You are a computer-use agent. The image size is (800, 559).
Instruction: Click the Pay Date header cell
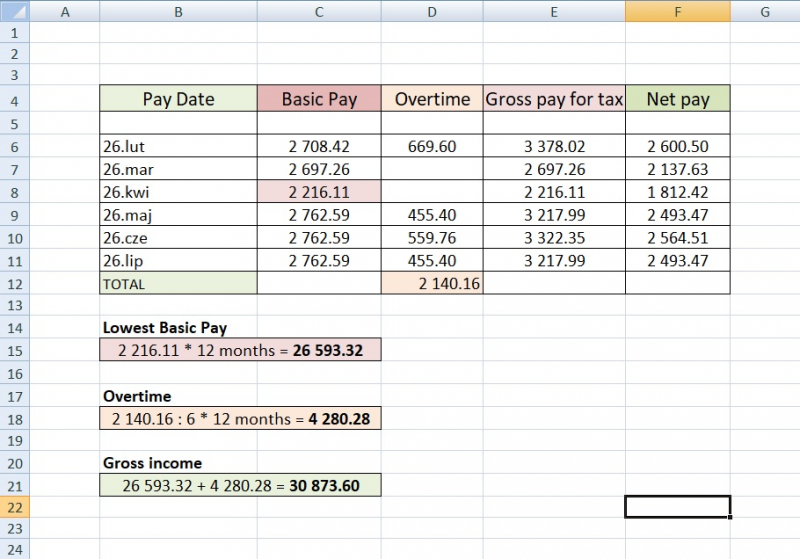[x=178, y=99]
